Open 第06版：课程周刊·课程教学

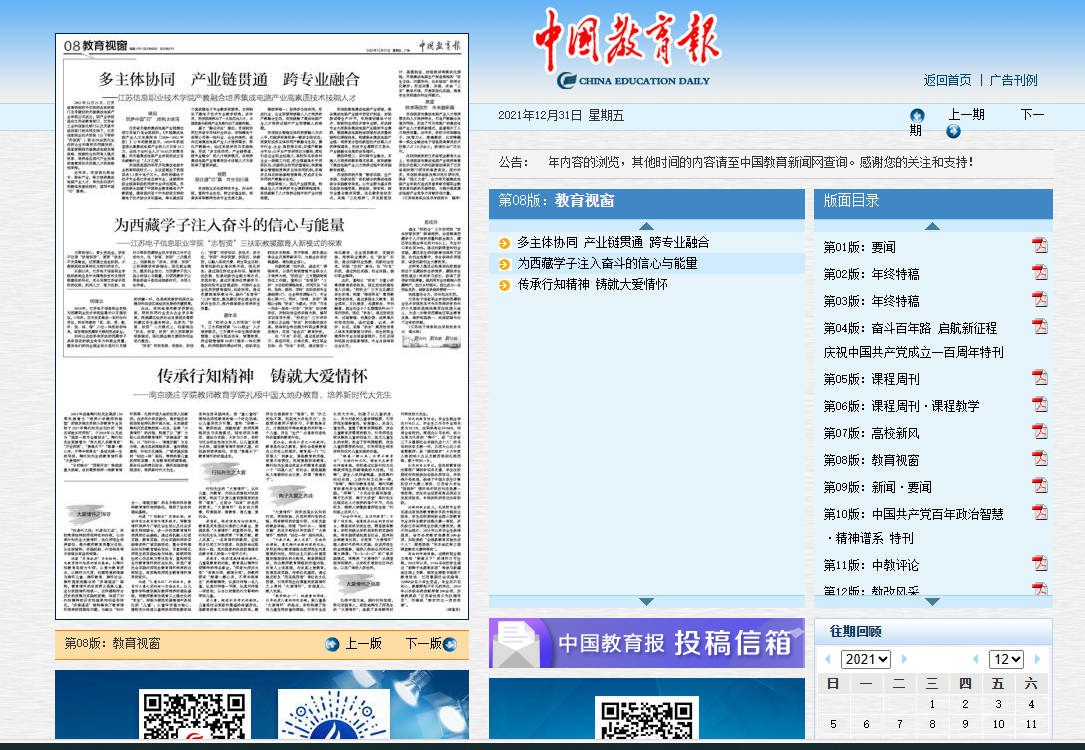901,406
